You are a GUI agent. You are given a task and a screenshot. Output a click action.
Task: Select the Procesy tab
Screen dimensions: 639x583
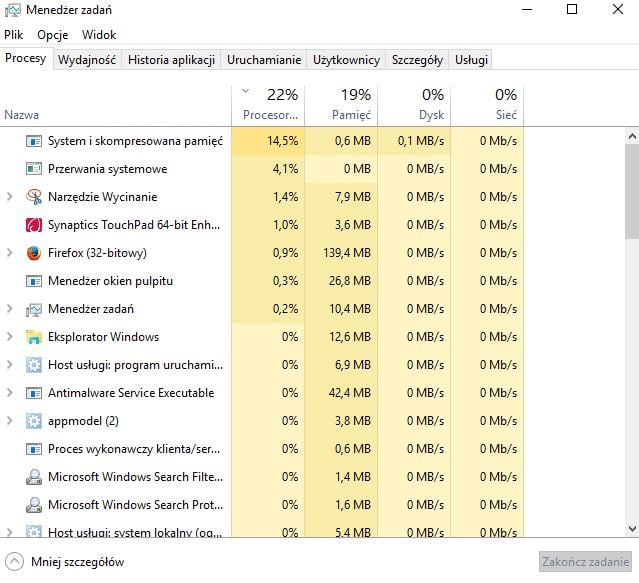pyautogui.click(x=26, y=59)
